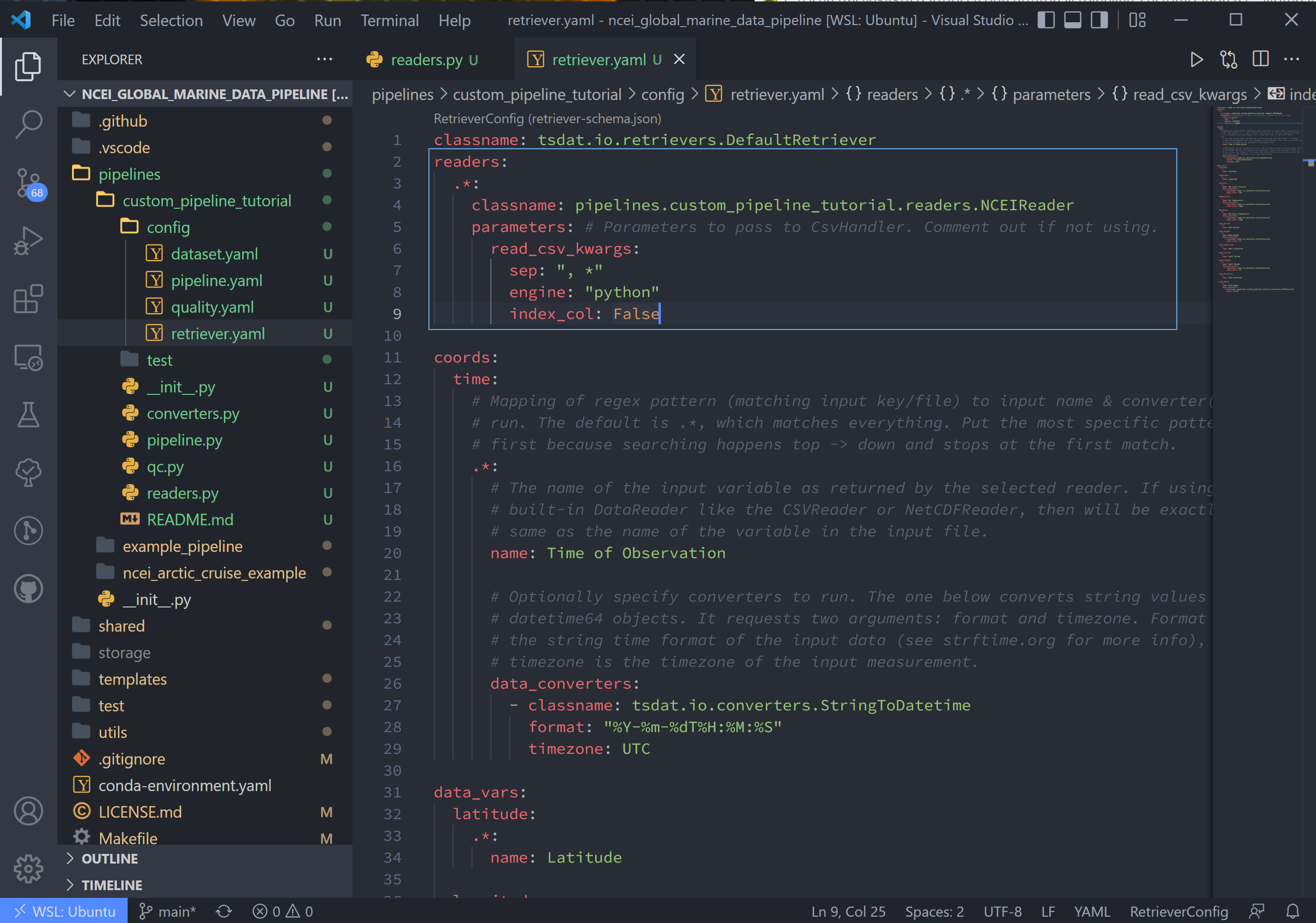This screenshot has height=923, width=1316.
Task: Click the feedback icon in status bar
Action: [1256, 911]
